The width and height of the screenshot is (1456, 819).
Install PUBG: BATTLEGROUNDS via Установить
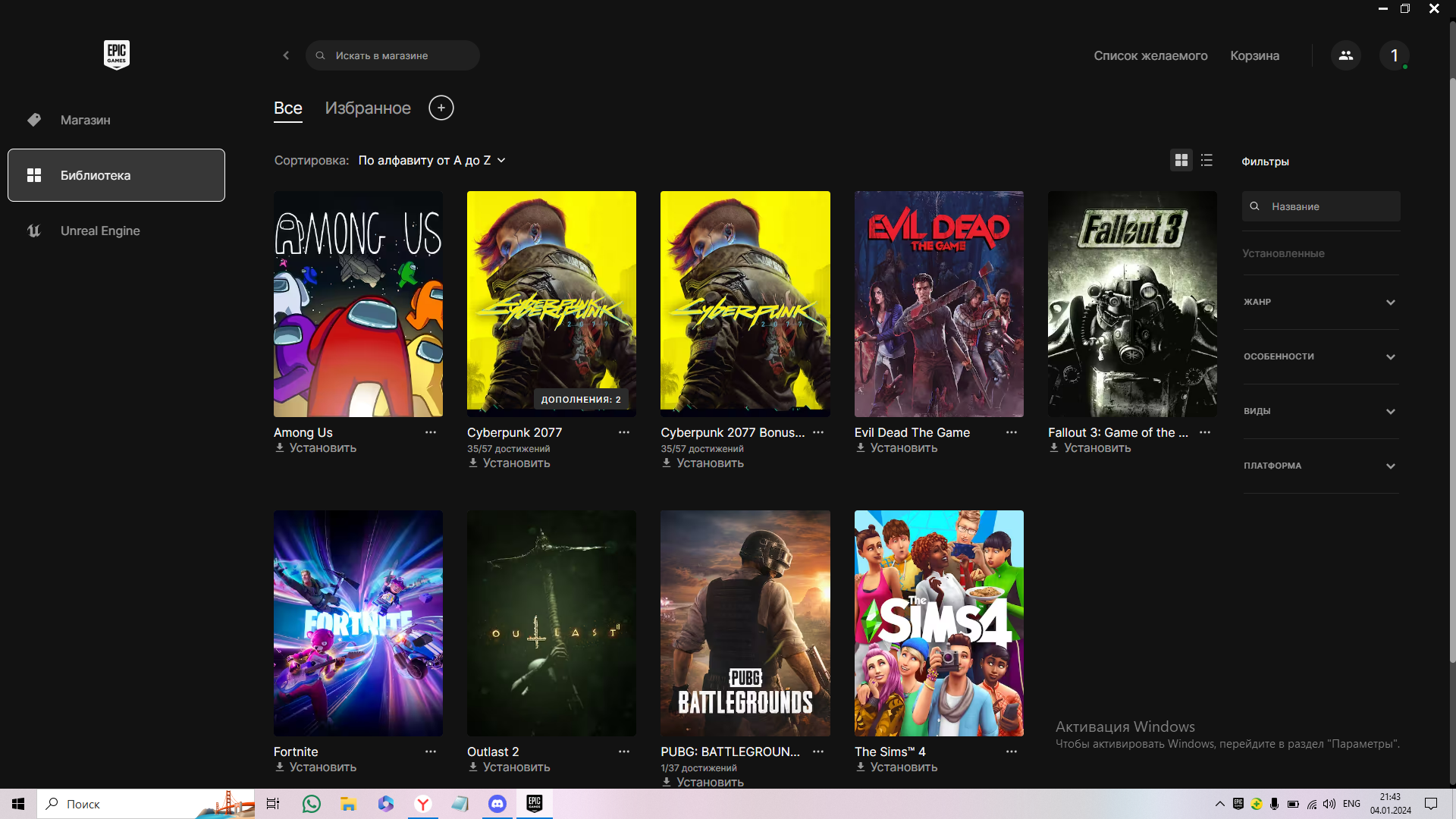[702, 782]
